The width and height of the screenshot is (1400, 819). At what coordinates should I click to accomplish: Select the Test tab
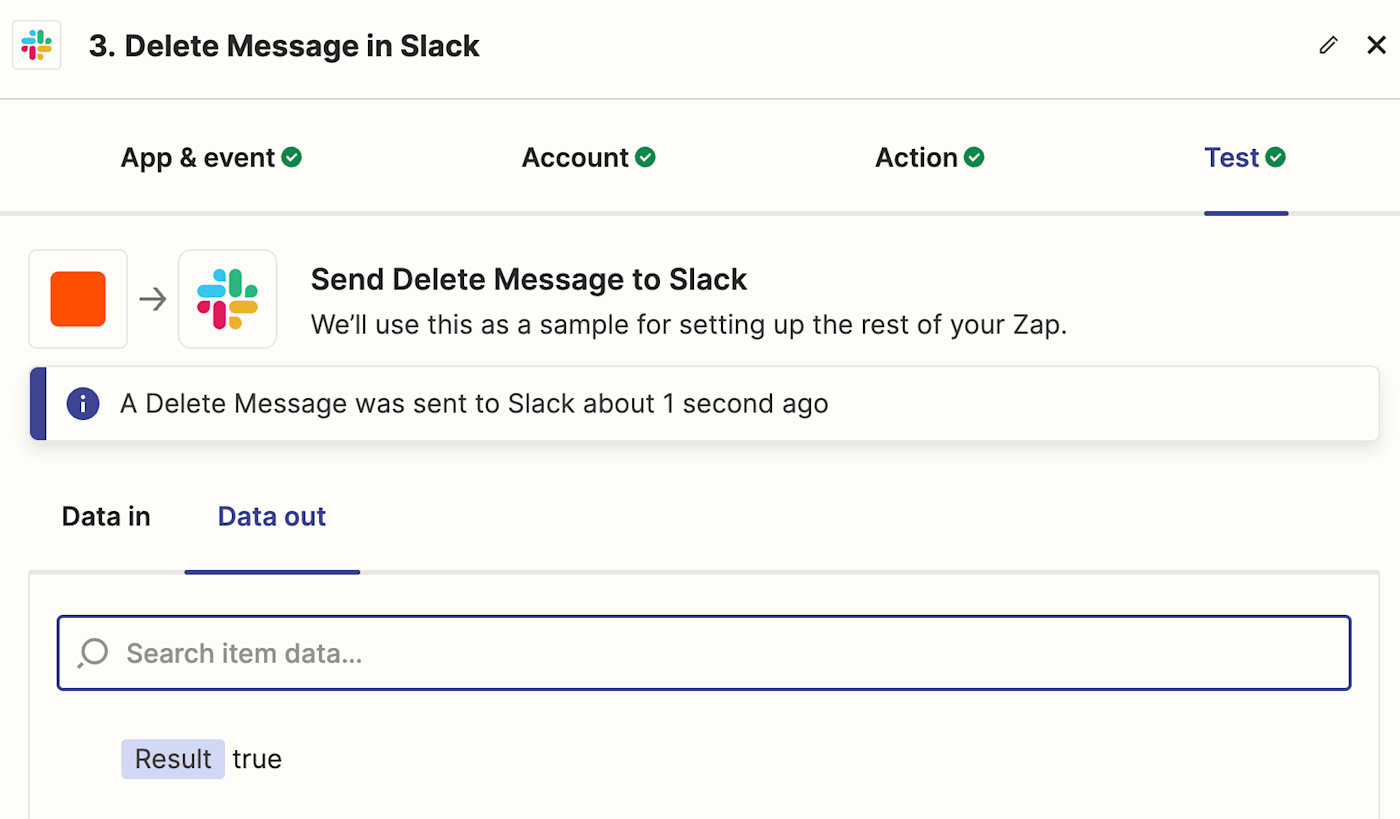click(1231, 158)
